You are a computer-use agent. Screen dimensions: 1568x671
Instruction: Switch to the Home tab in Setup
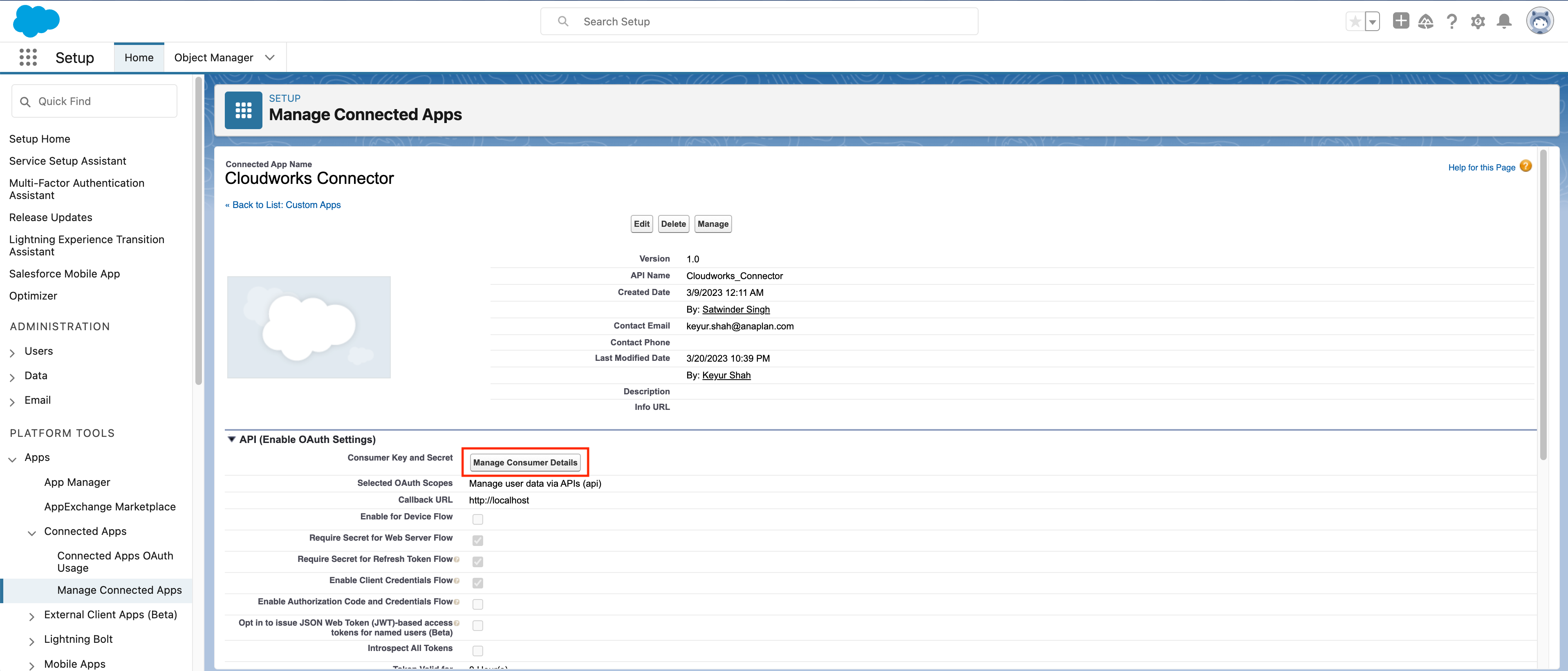[x=138, y=56]
